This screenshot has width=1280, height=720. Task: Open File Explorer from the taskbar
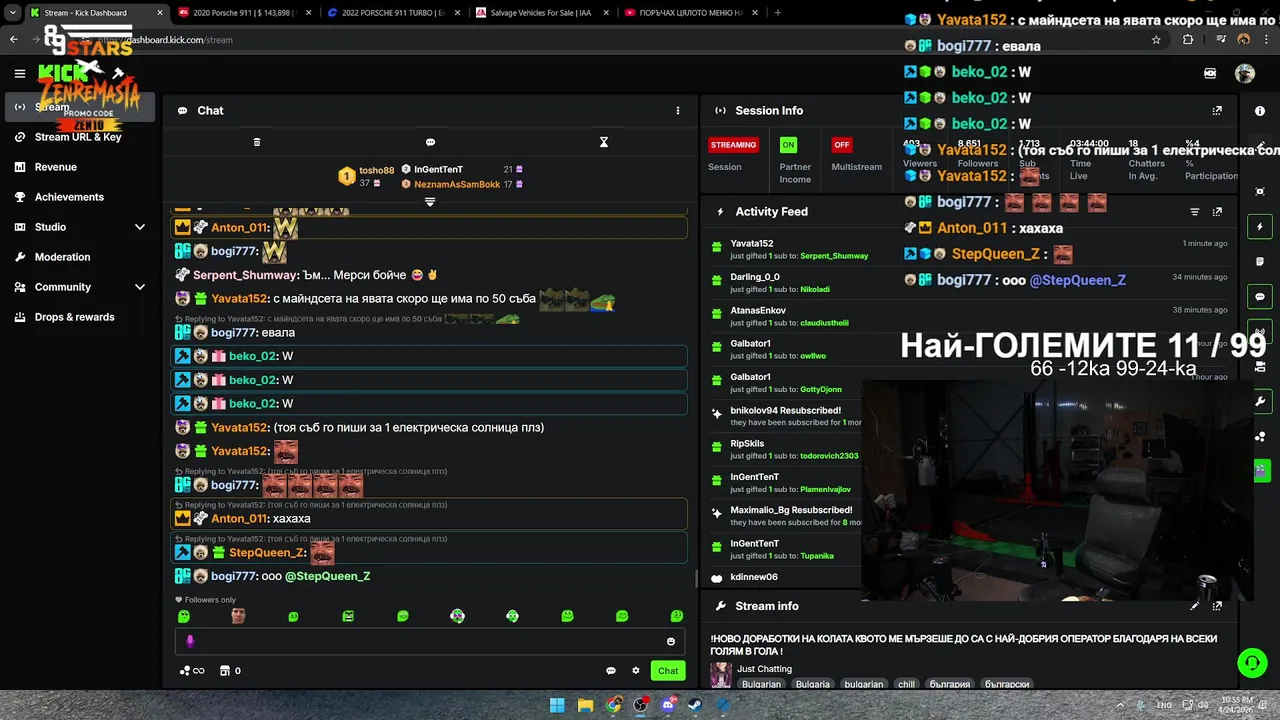point(585,705)
